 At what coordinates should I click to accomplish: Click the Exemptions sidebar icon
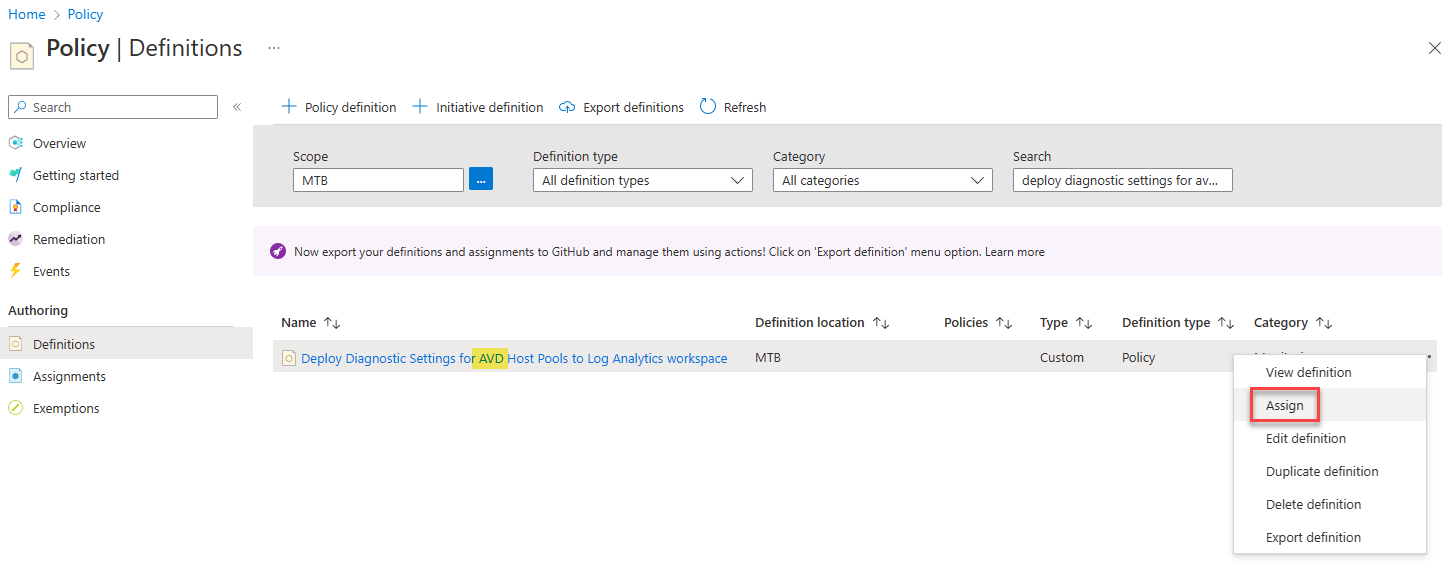click(x=15, y=408)
